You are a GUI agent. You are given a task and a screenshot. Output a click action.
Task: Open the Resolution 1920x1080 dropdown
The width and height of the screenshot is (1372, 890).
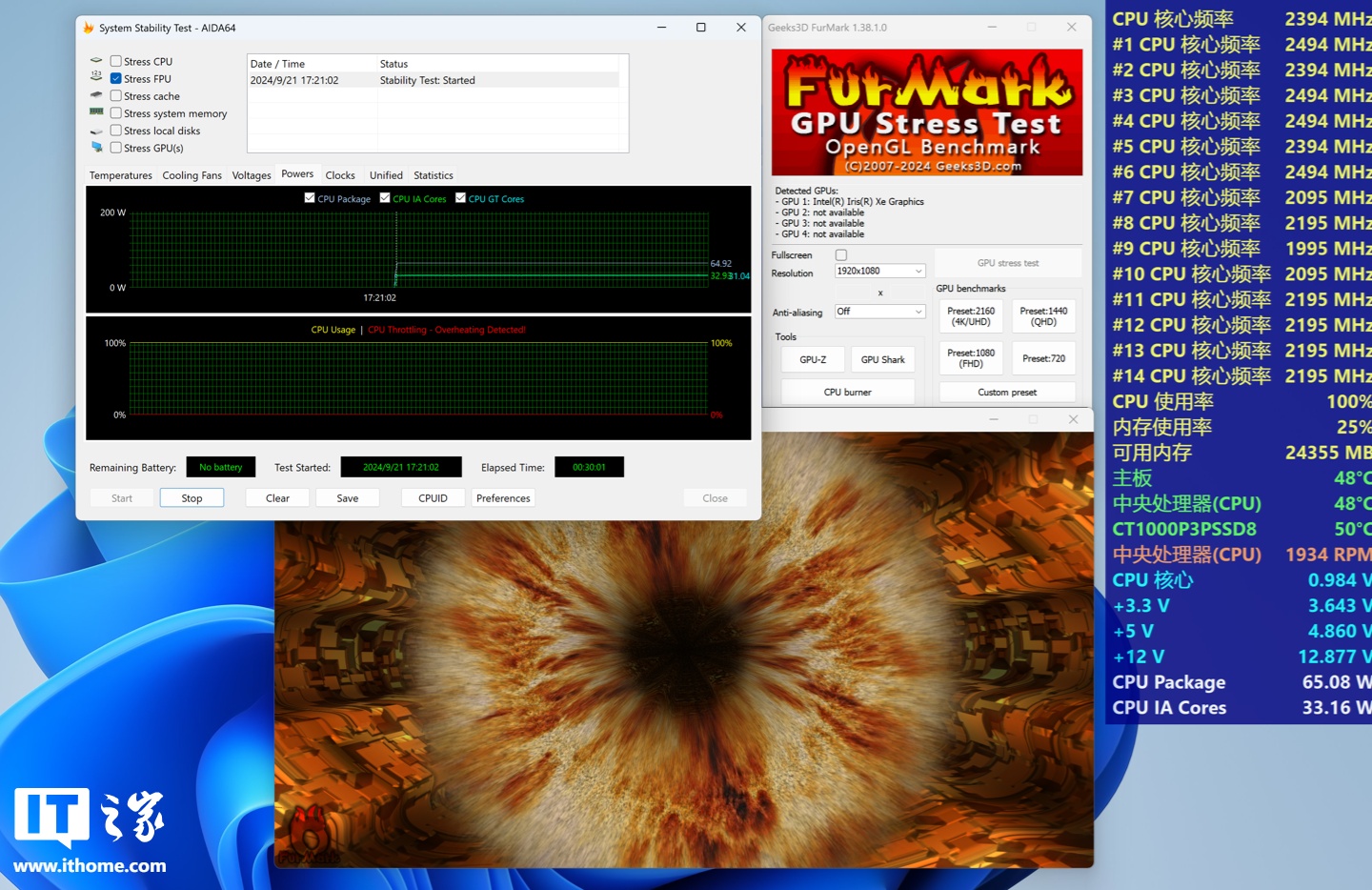tap(879, 272)
